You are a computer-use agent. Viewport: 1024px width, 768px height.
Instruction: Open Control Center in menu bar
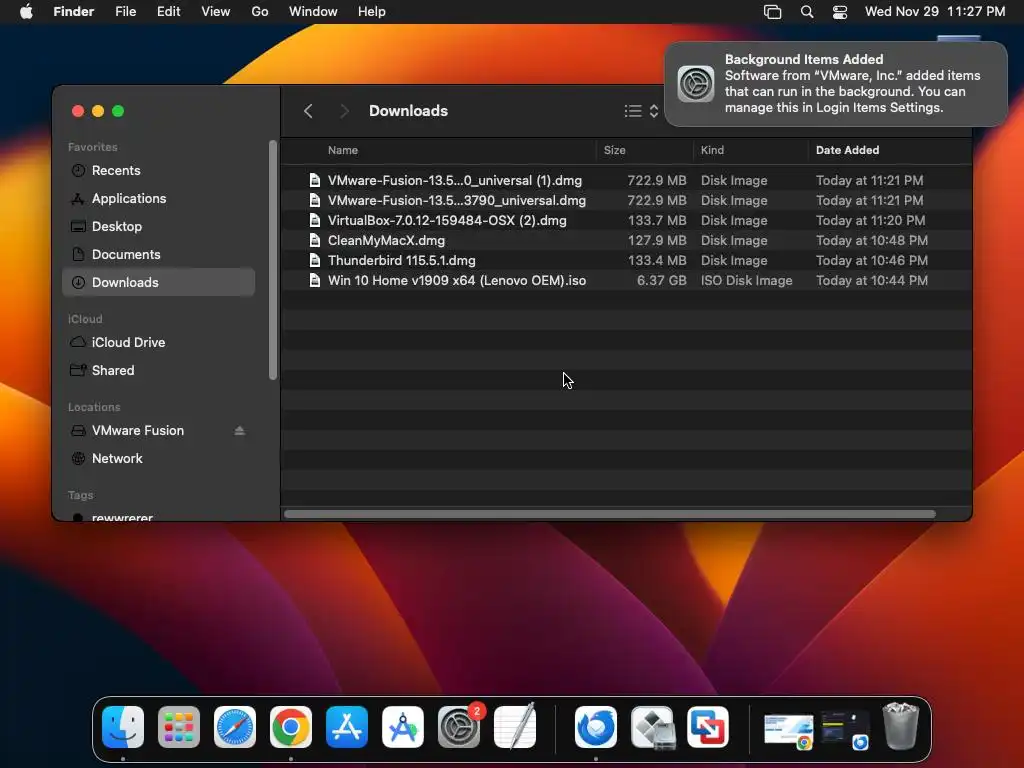point(840,12)
